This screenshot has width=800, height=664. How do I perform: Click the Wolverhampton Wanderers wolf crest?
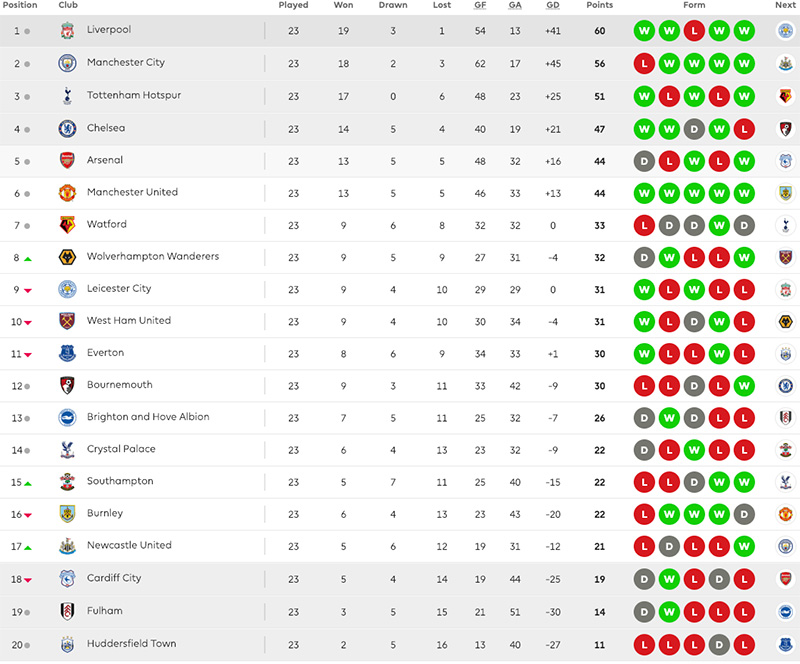tap(67, 257)
